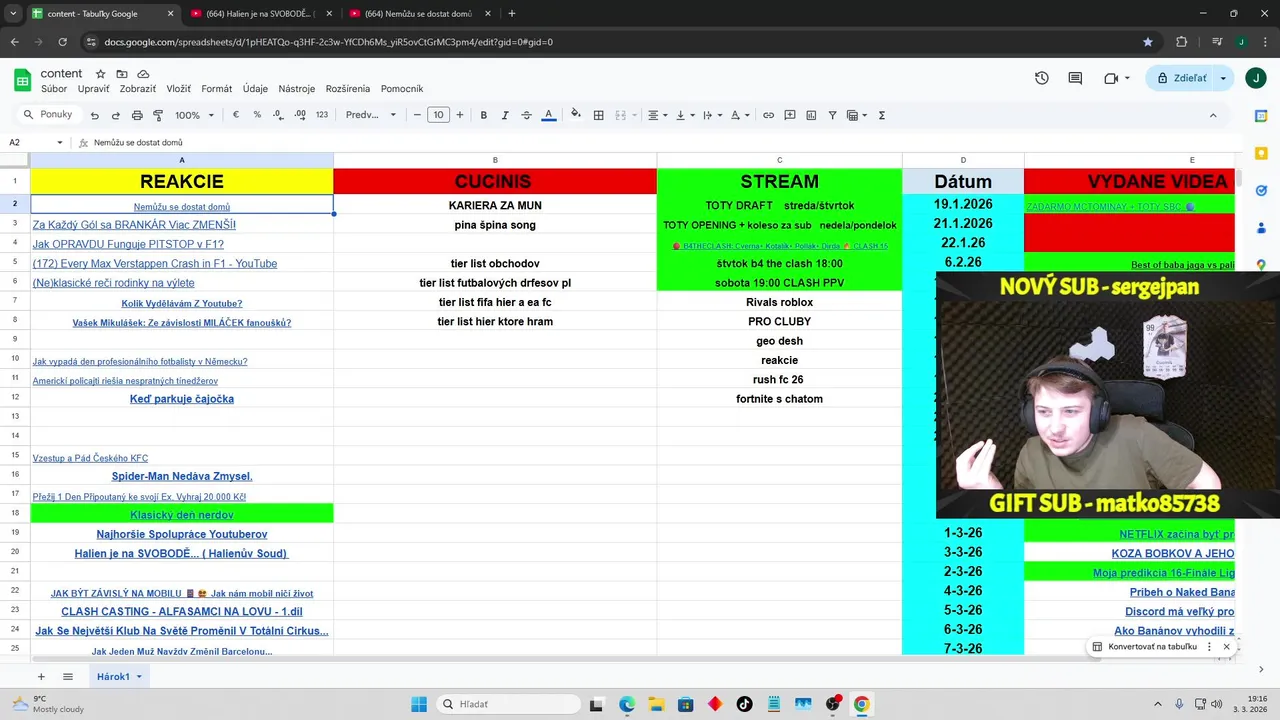Open the borders menu

(599, 115)
